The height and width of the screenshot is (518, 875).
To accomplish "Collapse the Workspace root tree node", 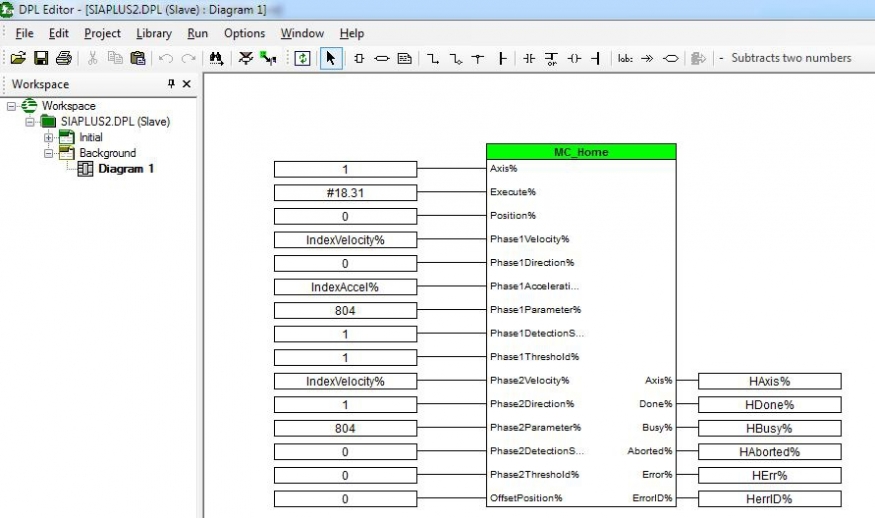I will [x=12, y=106].
